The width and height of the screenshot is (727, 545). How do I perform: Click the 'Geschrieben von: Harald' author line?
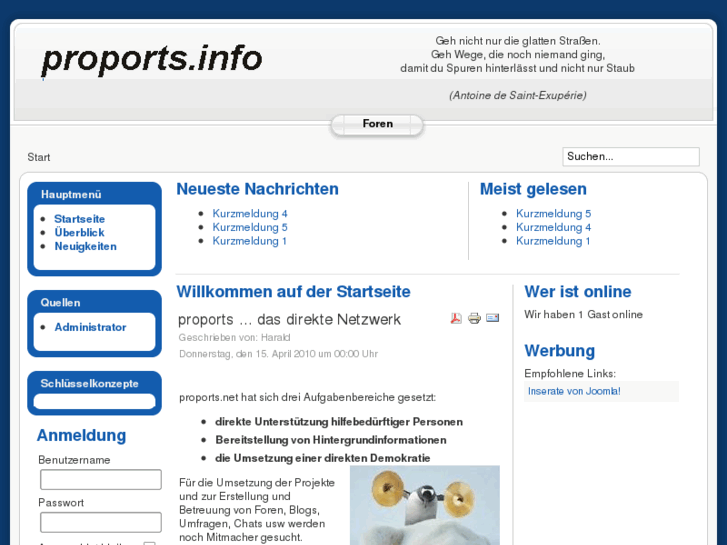[235, 338]
